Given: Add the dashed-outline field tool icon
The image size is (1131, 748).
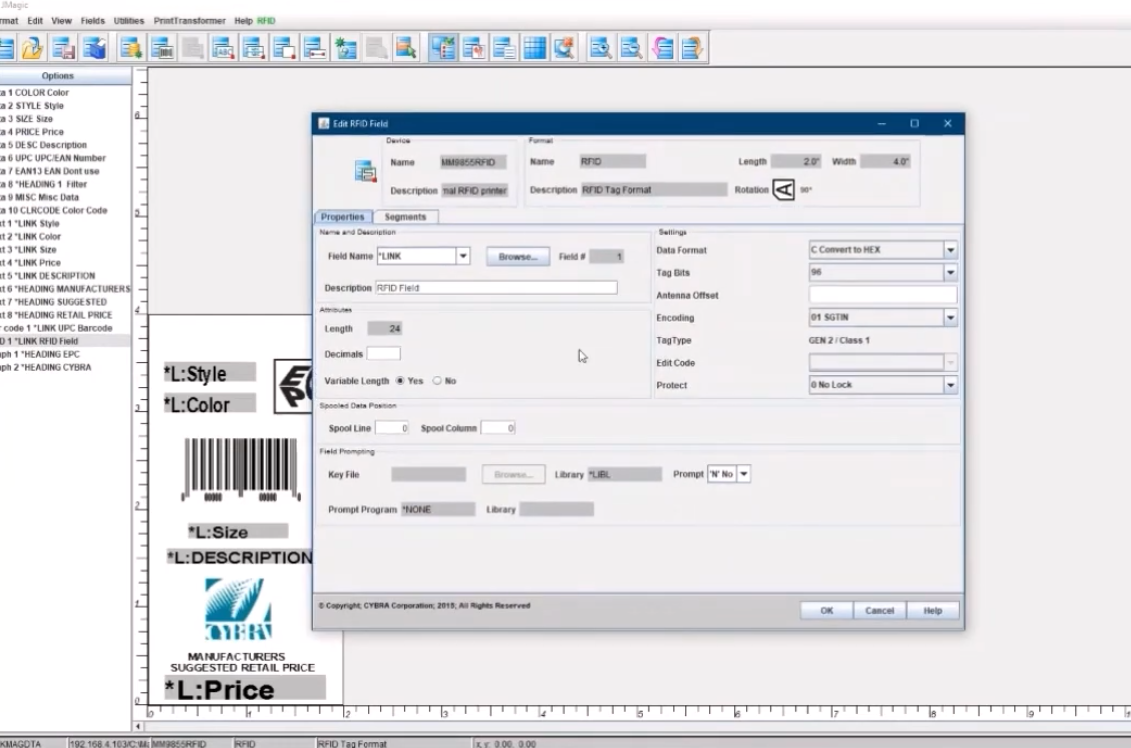Looking at the screenshot, I should click(x=254, y=48).
